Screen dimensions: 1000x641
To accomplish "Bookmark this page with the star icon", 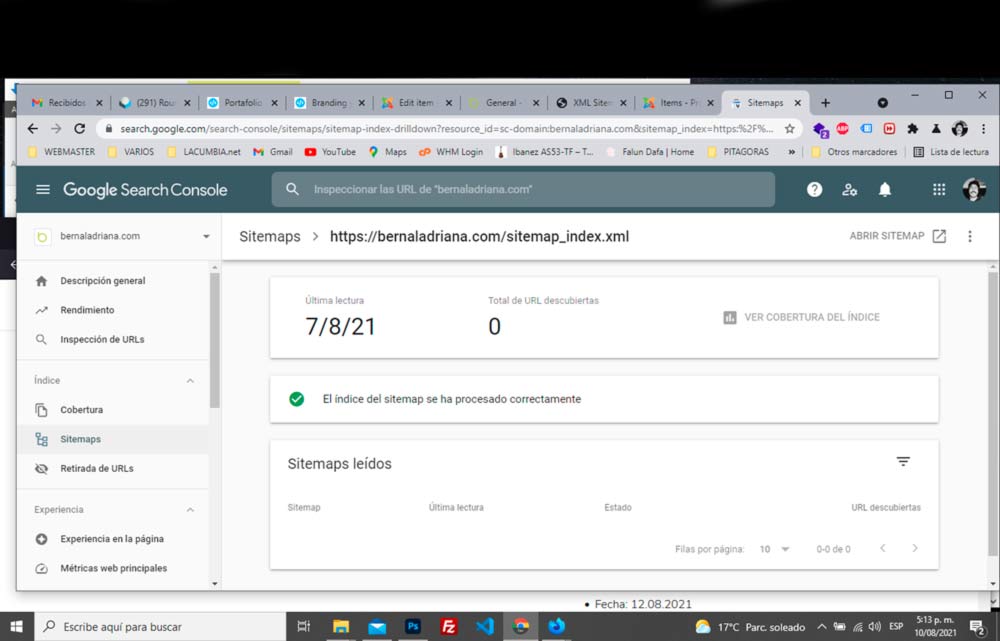I will coord(790,129).
